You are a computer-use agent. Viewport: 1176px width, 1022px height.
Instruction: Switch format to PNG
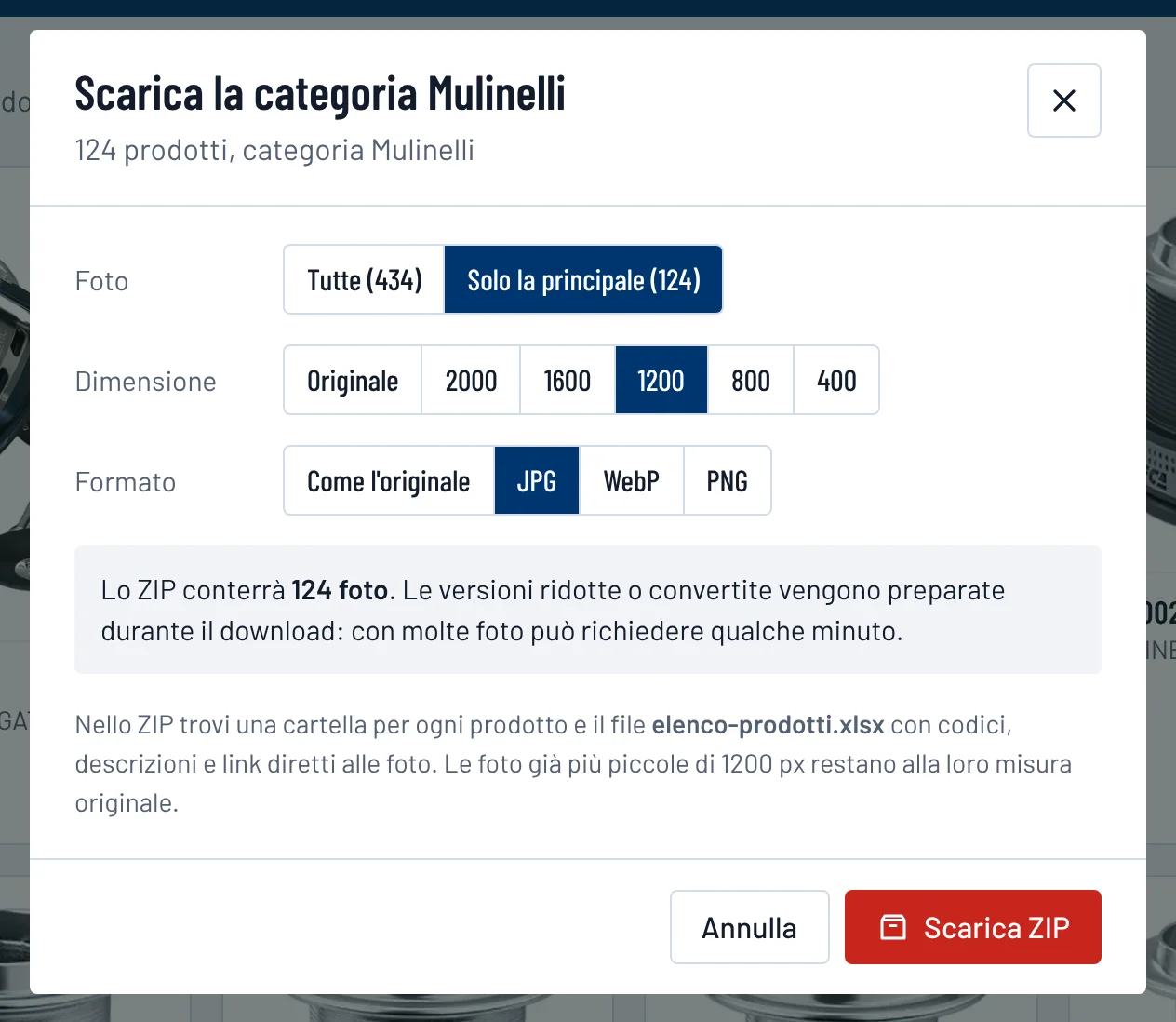pyautogui.click(x=728, y=480)
